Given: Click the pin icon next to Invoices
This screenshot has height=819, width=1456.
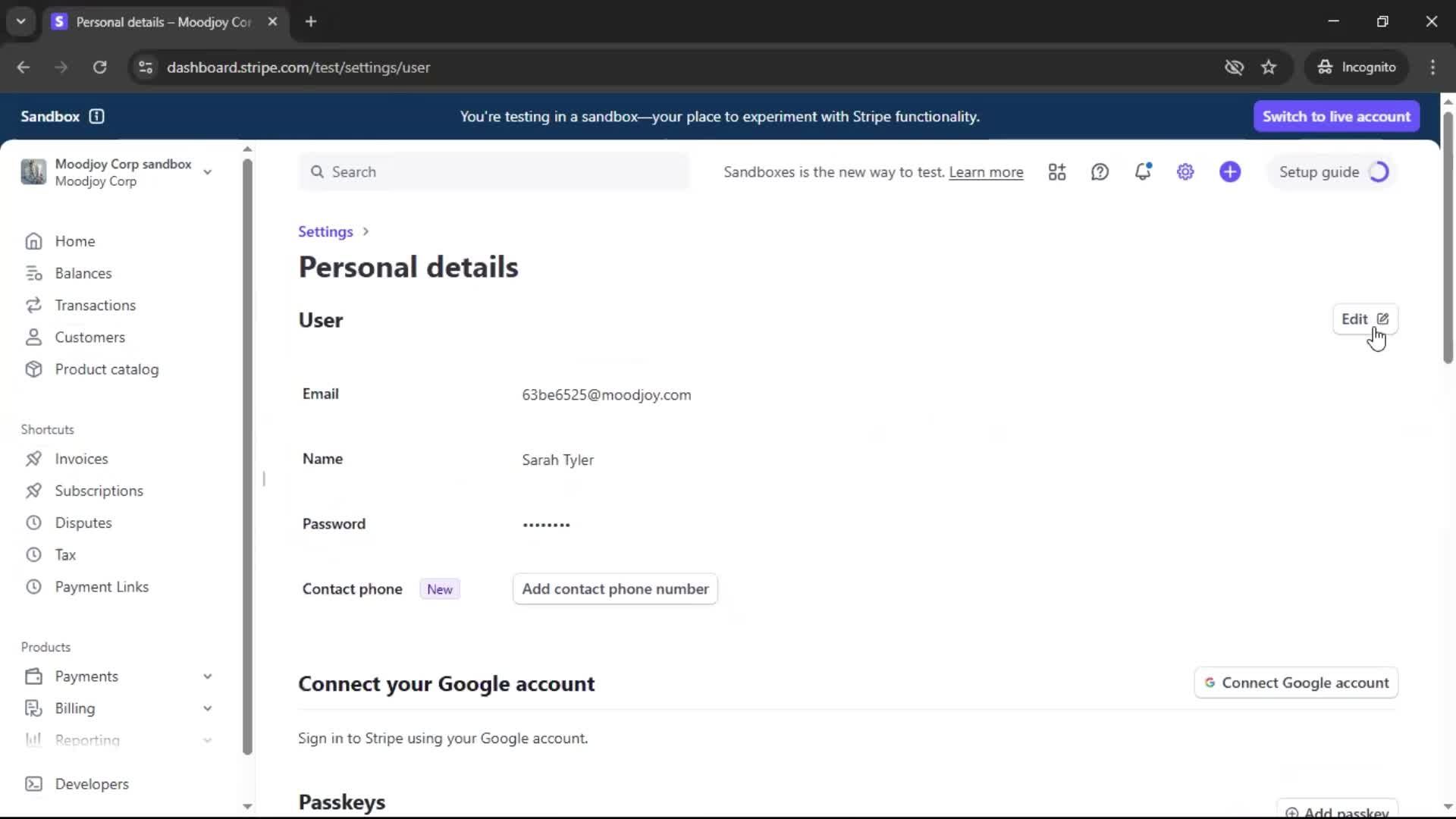Looking at the screenshot, I should coord(33,459).
